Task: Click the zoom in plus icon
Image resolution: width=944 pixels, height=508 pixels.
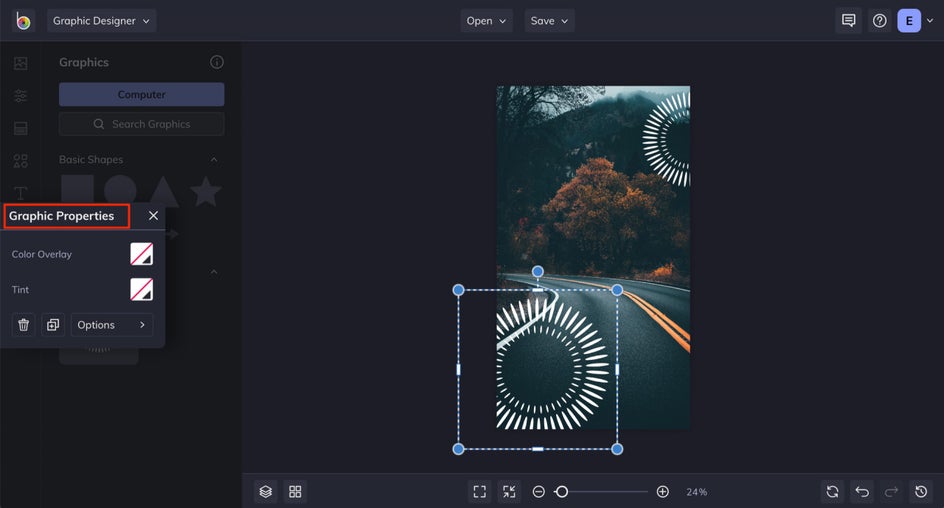Action: tap(663, 492)
